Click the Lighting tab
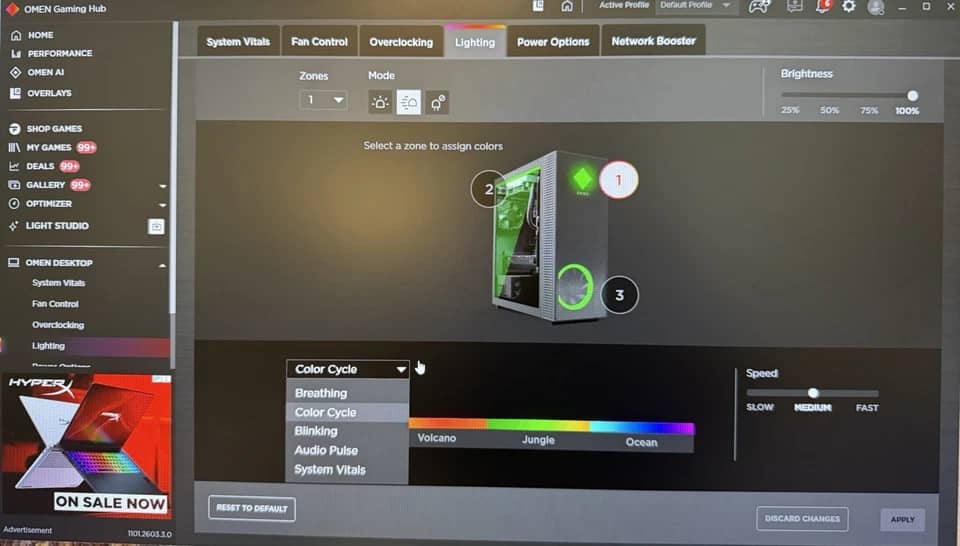This screenshot has width=960, height=546. pos(475,42)
